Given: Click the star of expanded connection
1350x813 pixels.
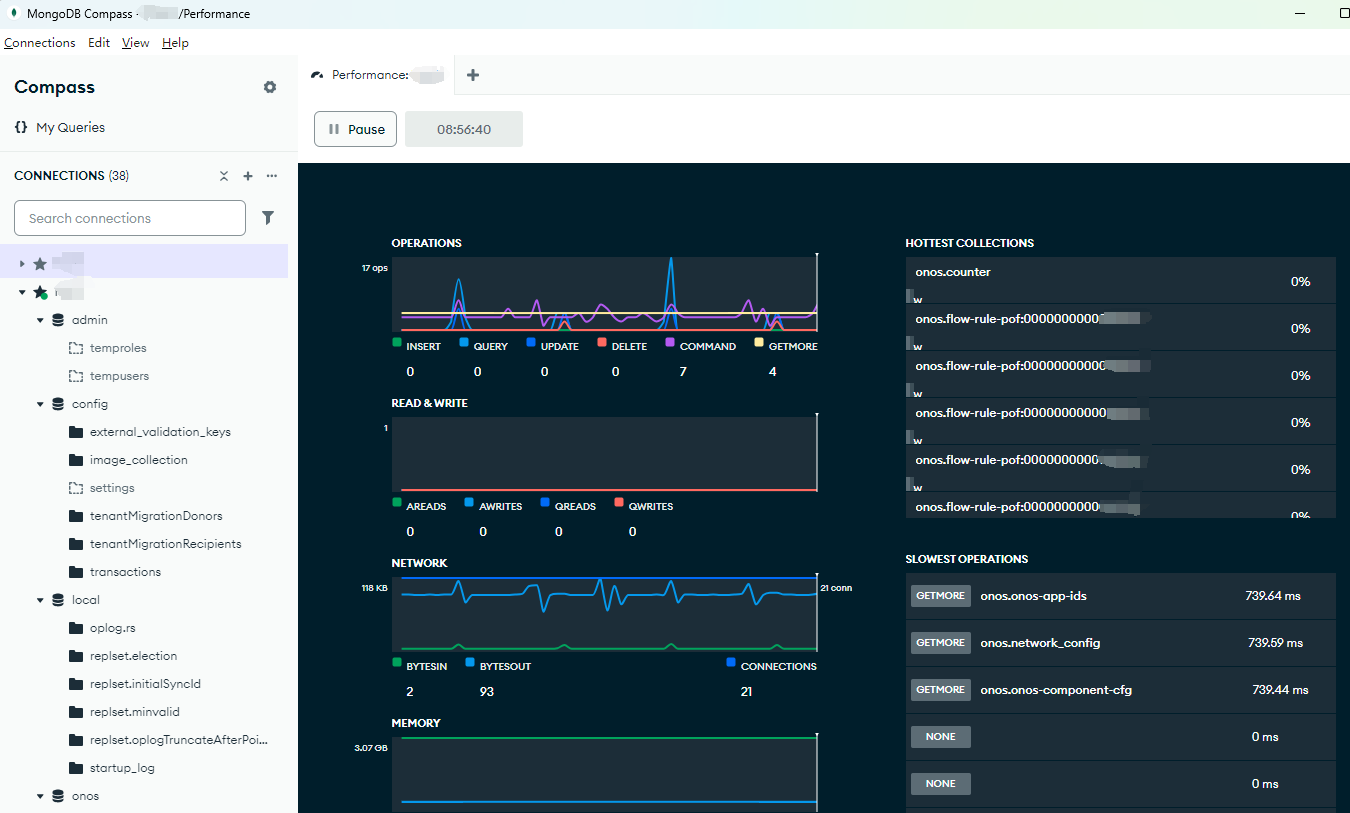Looking at the screenshot, I should [40, 292].
